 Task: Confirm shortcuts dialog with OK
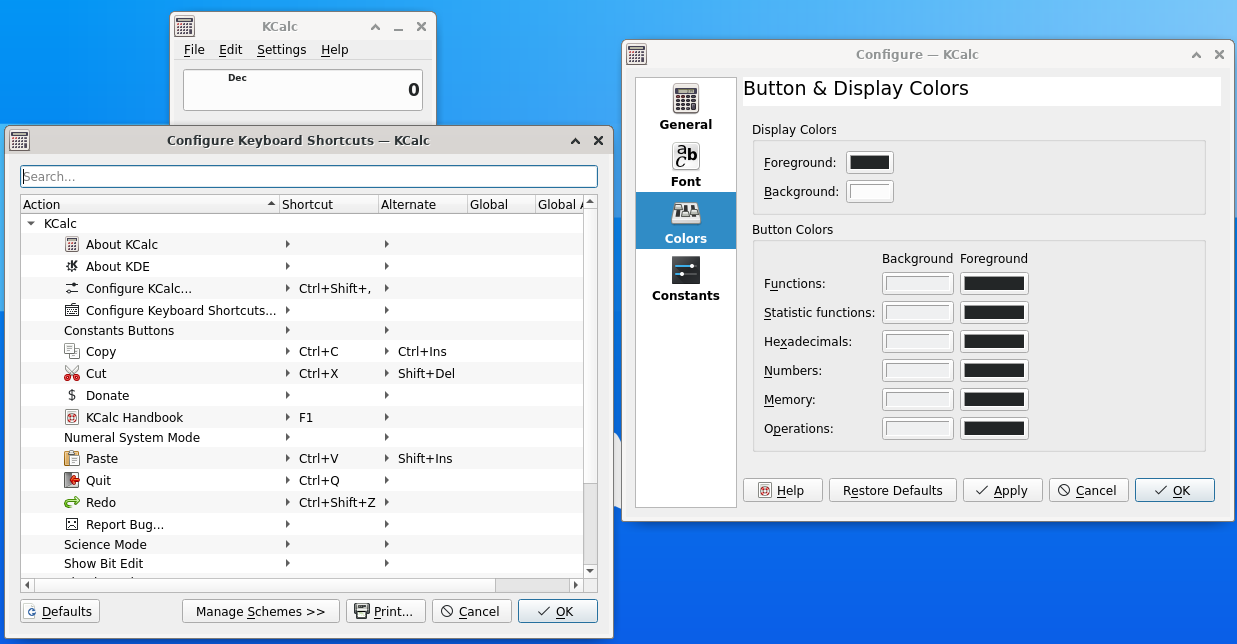558,611
